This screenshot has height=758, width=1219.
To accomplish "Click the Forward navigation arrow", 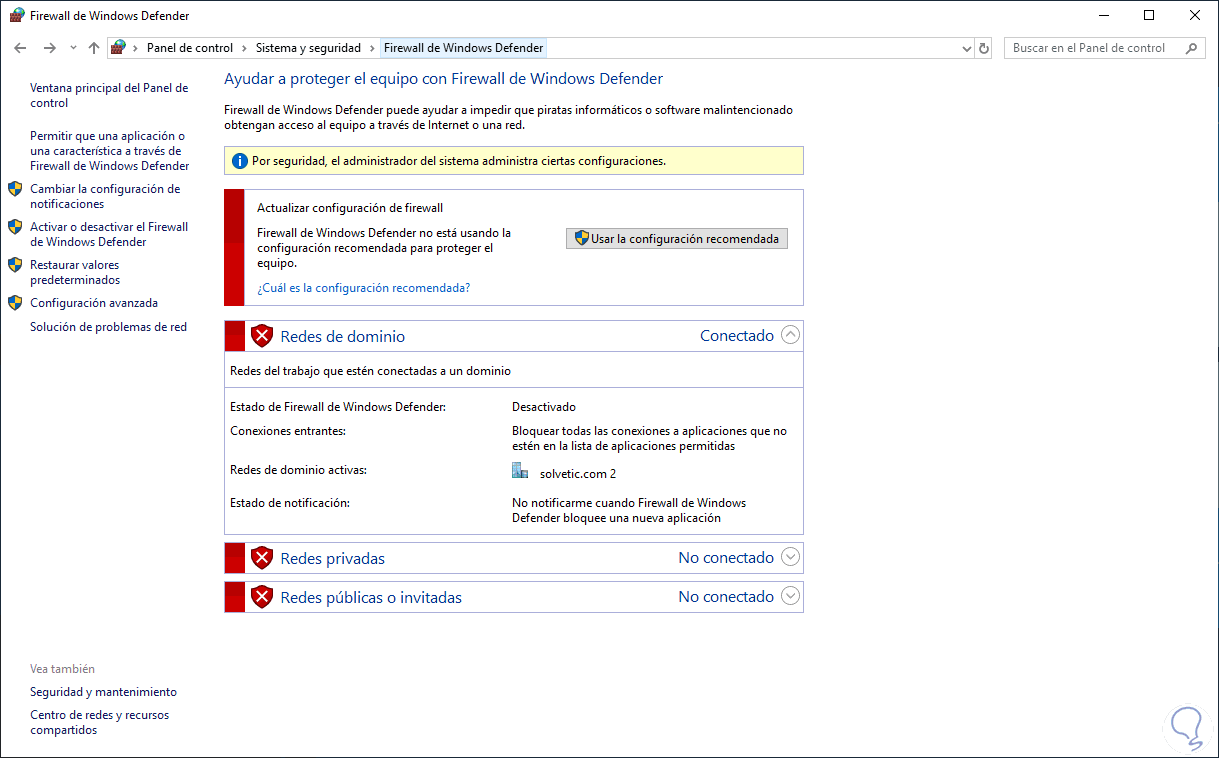I will click(49, 48).
